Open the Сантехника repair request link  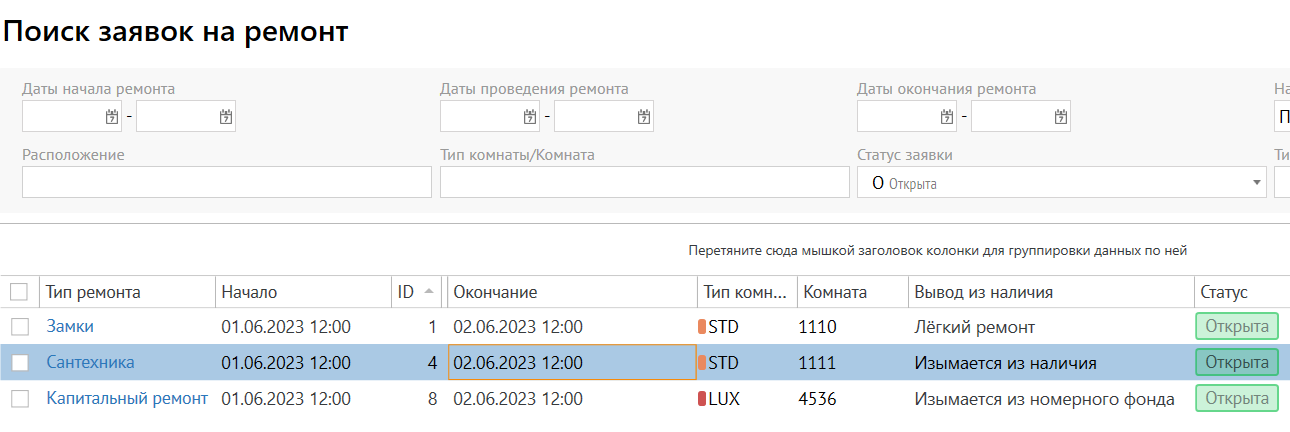tap(90, 363)
